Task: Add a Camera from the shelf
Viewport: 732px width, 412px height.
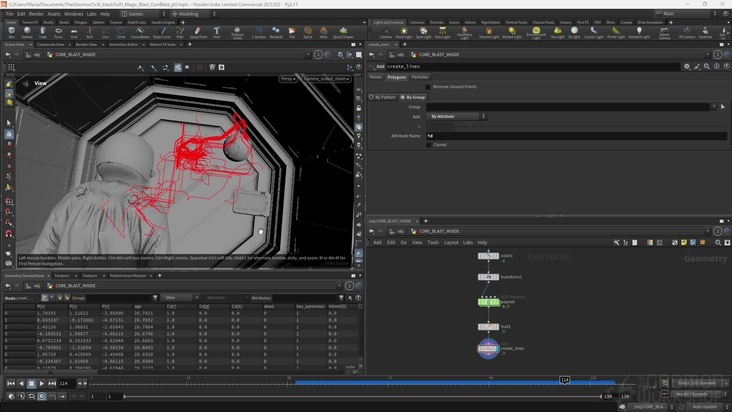Action: click(386, 33)
